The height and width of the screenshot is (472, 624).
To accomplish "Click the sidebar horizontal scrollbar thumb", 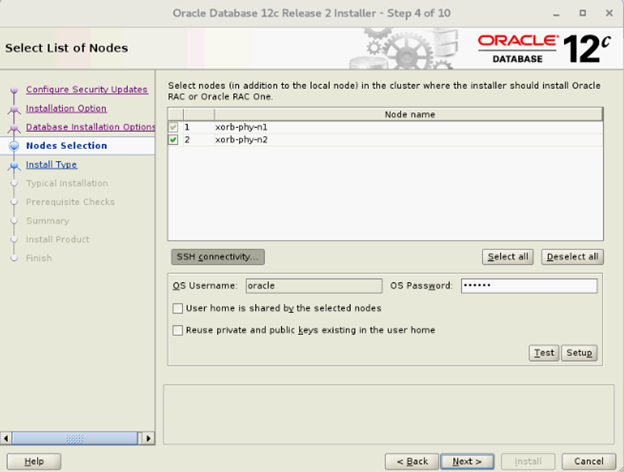I will click(x=74, y=439).
